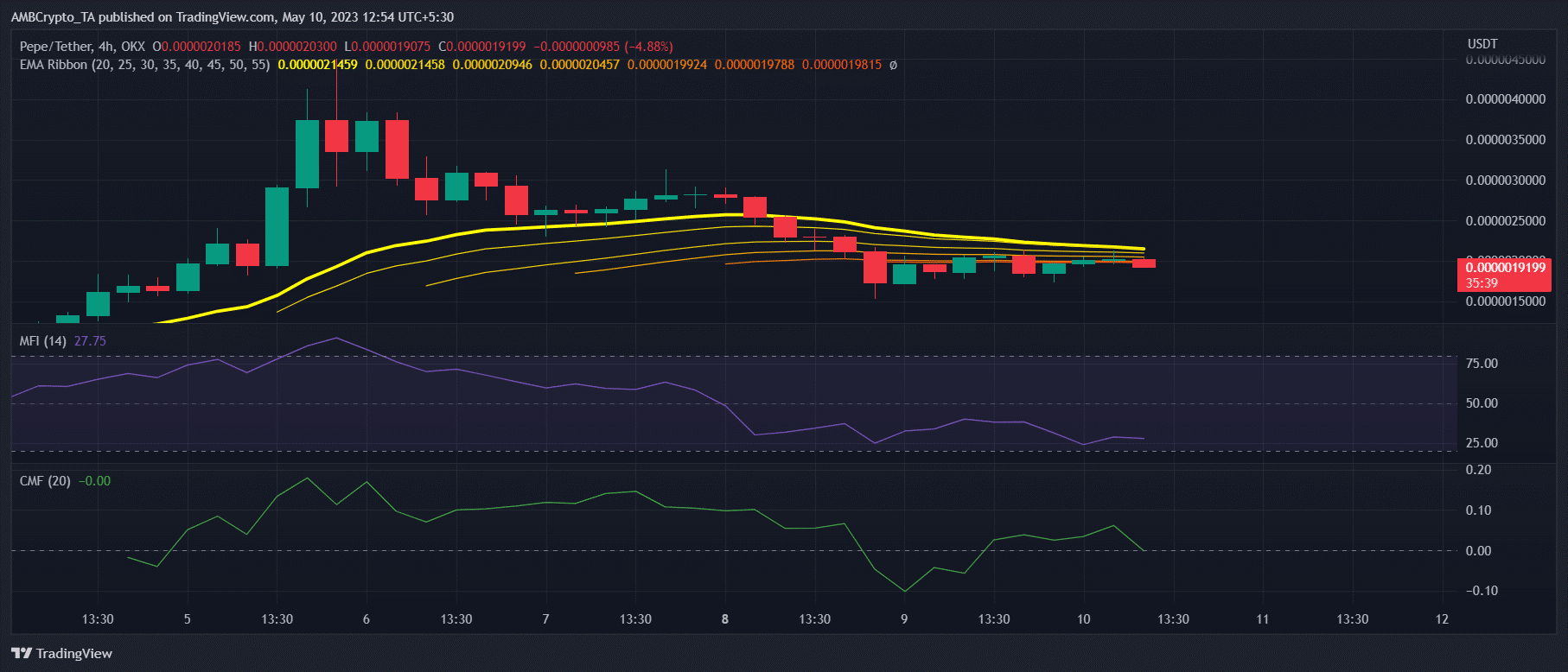Click the last orange EMA value 0.0000019815

pyautogui.click(x=841, y=65)
